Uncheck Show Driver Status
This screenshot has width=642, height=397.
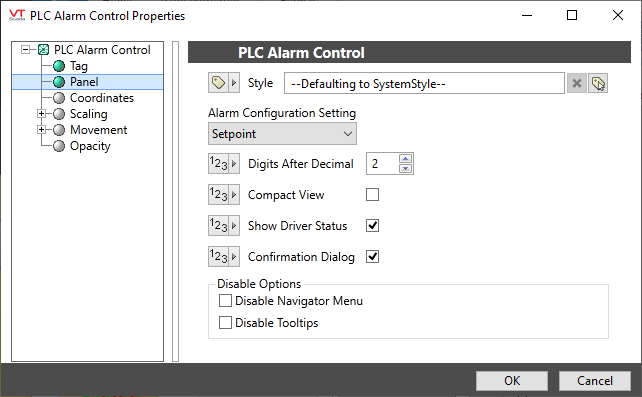(372, 226)
